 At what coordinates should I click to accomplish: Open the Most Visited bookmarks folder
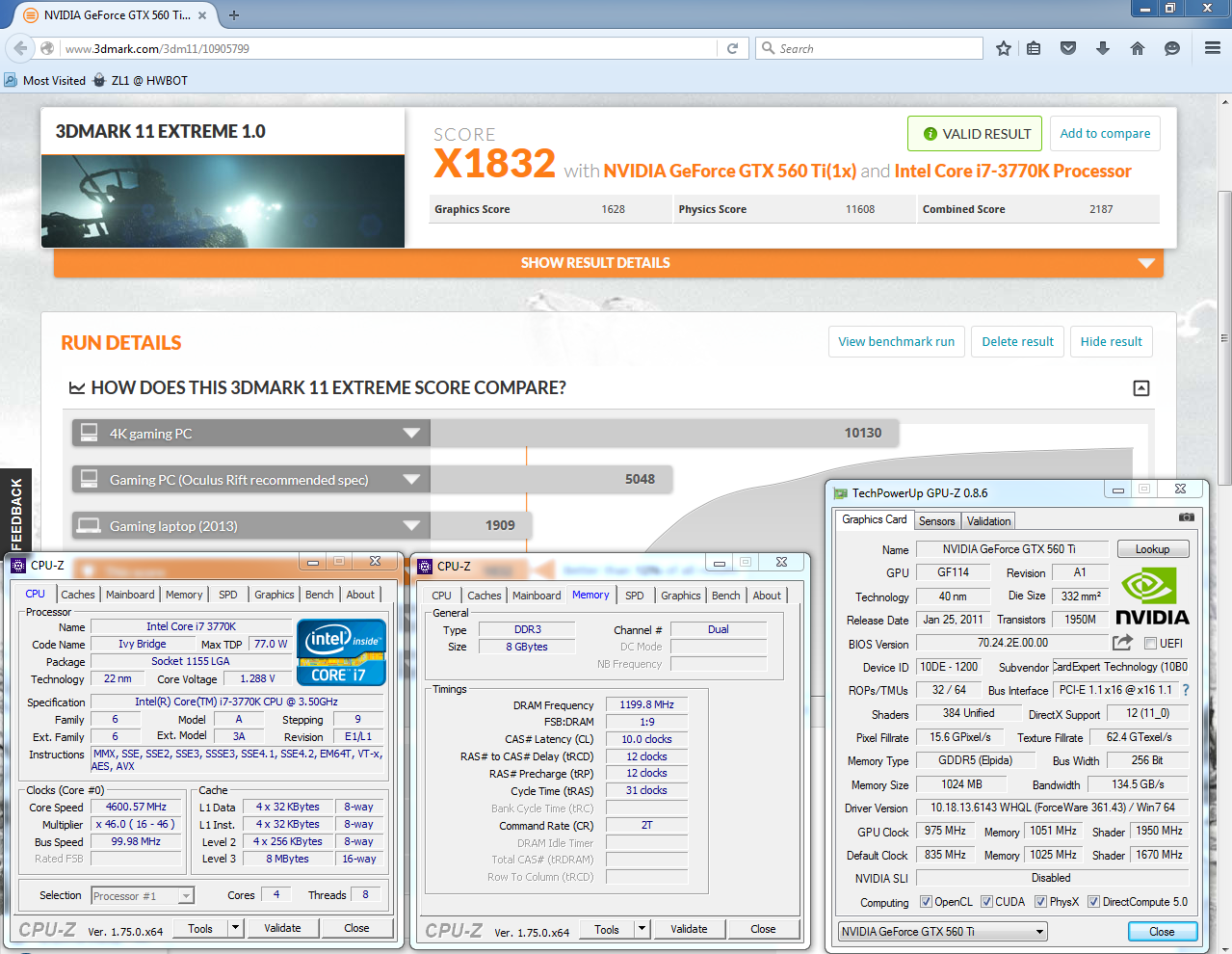click(x=44, y=80)
